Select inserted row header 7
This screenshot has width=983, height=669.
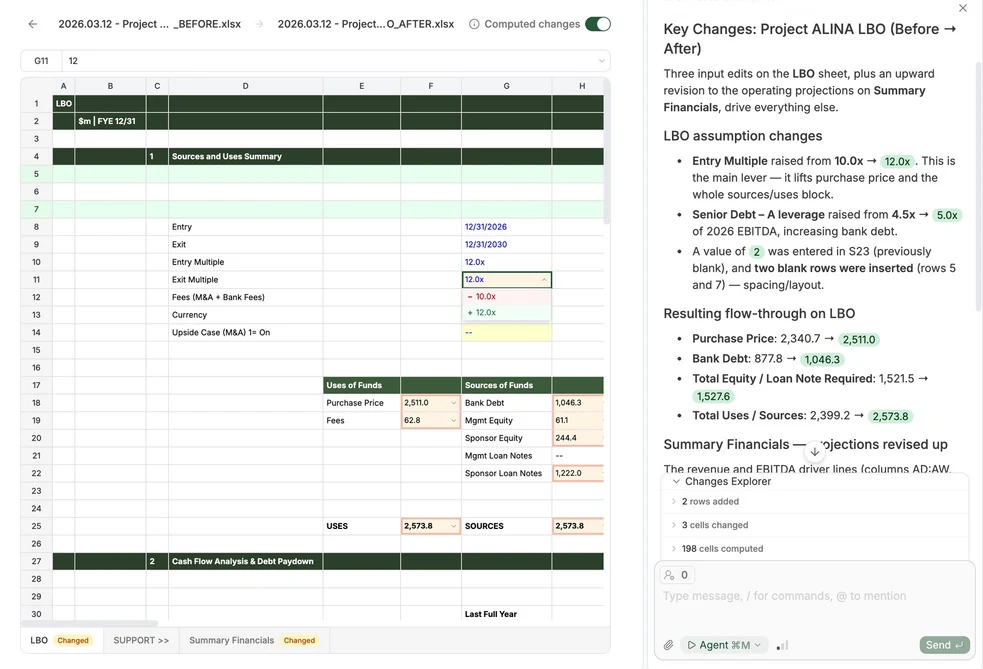[36, 209]
